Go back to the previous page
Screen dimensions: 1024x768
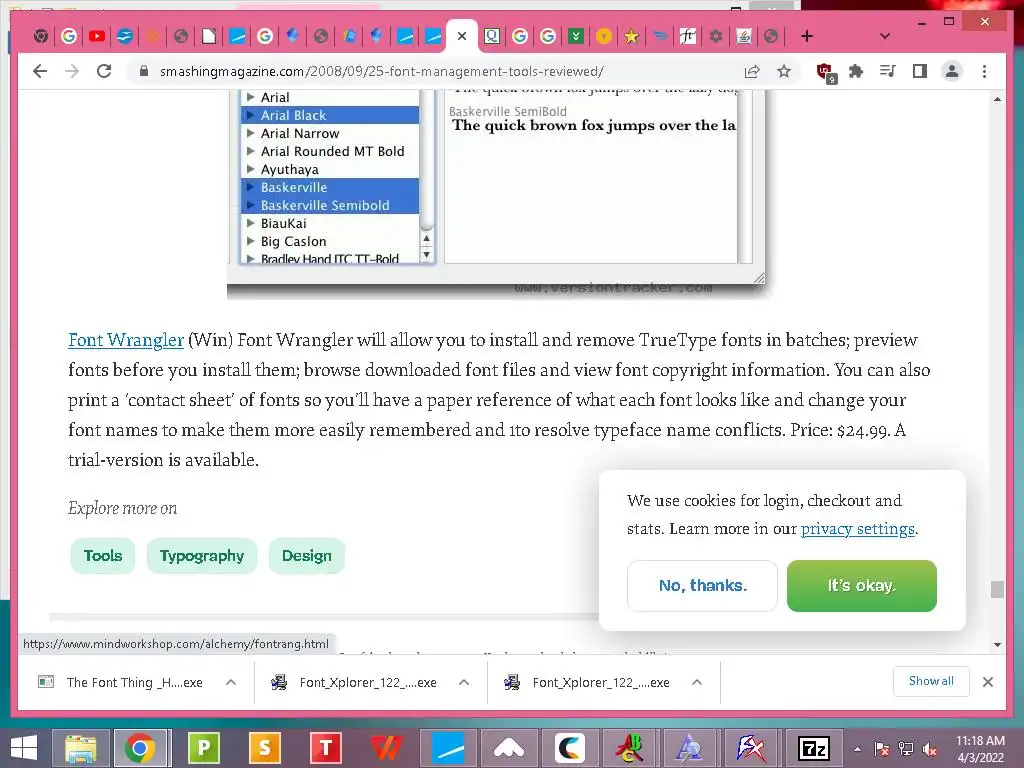coord(40,71)
